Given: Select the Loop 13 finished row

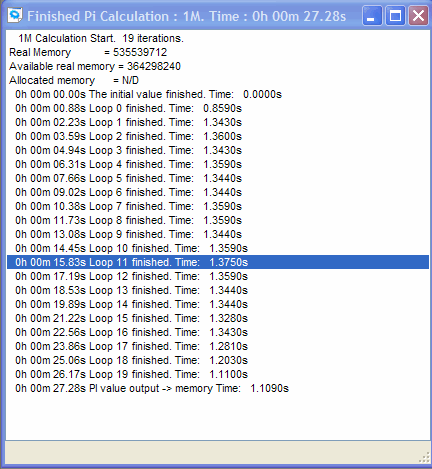Looking at the screenshot, I should coord(218,290).
